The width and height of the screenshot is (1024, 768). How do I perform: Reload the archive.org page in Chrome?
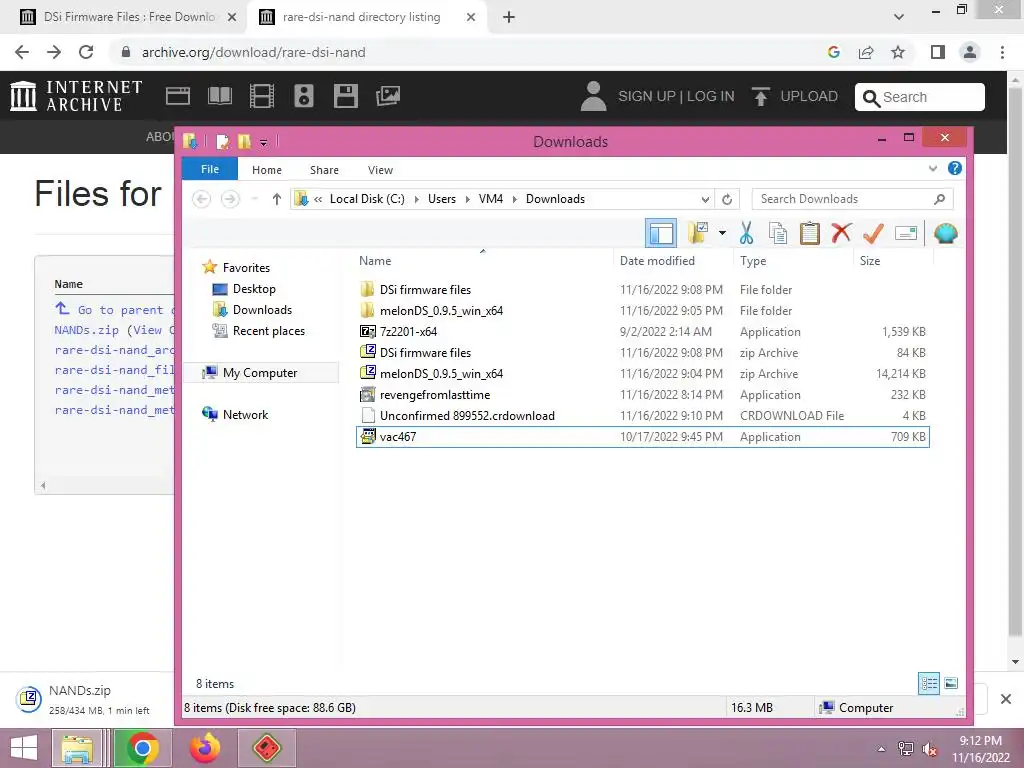coord(86,52)
